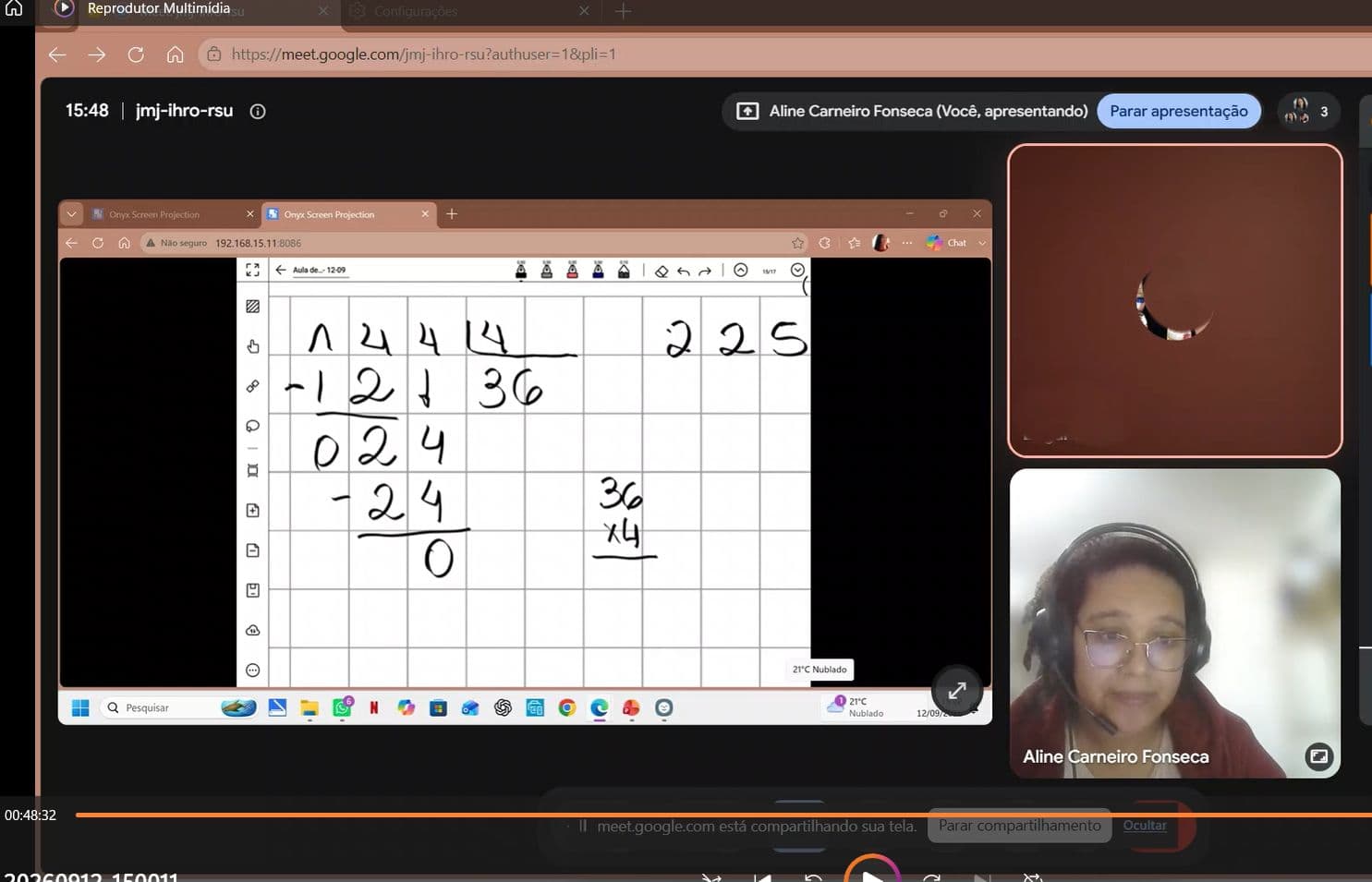Open the Windows Start menu in shared taskbar
Viewport: 1372px width, 882px height.
pos(80,707)
